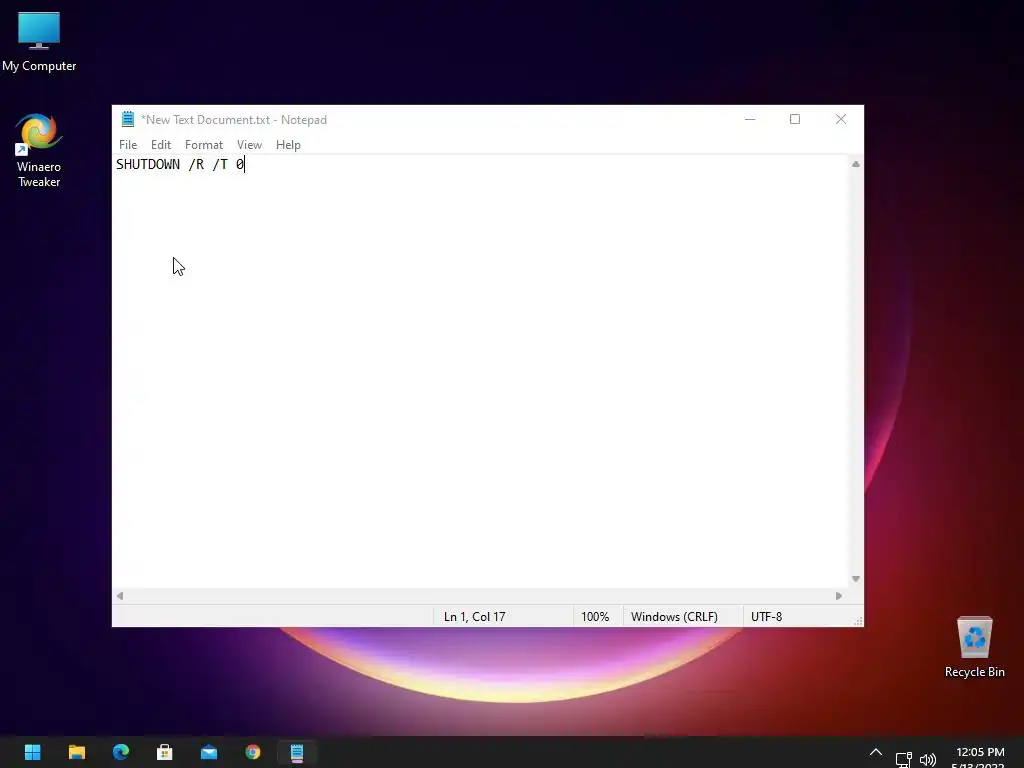Maximize the Notepad window

[795, 120]
